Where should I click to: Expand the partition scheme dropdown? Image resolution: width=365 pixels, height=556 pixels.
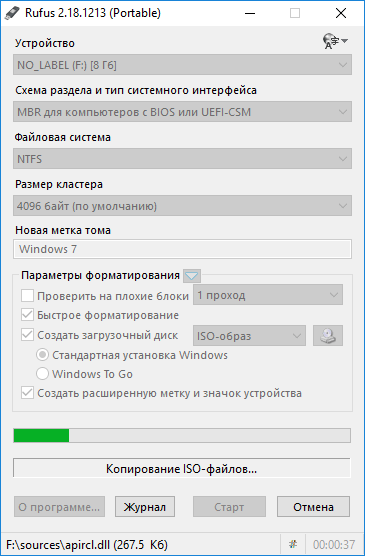[182, 112]
